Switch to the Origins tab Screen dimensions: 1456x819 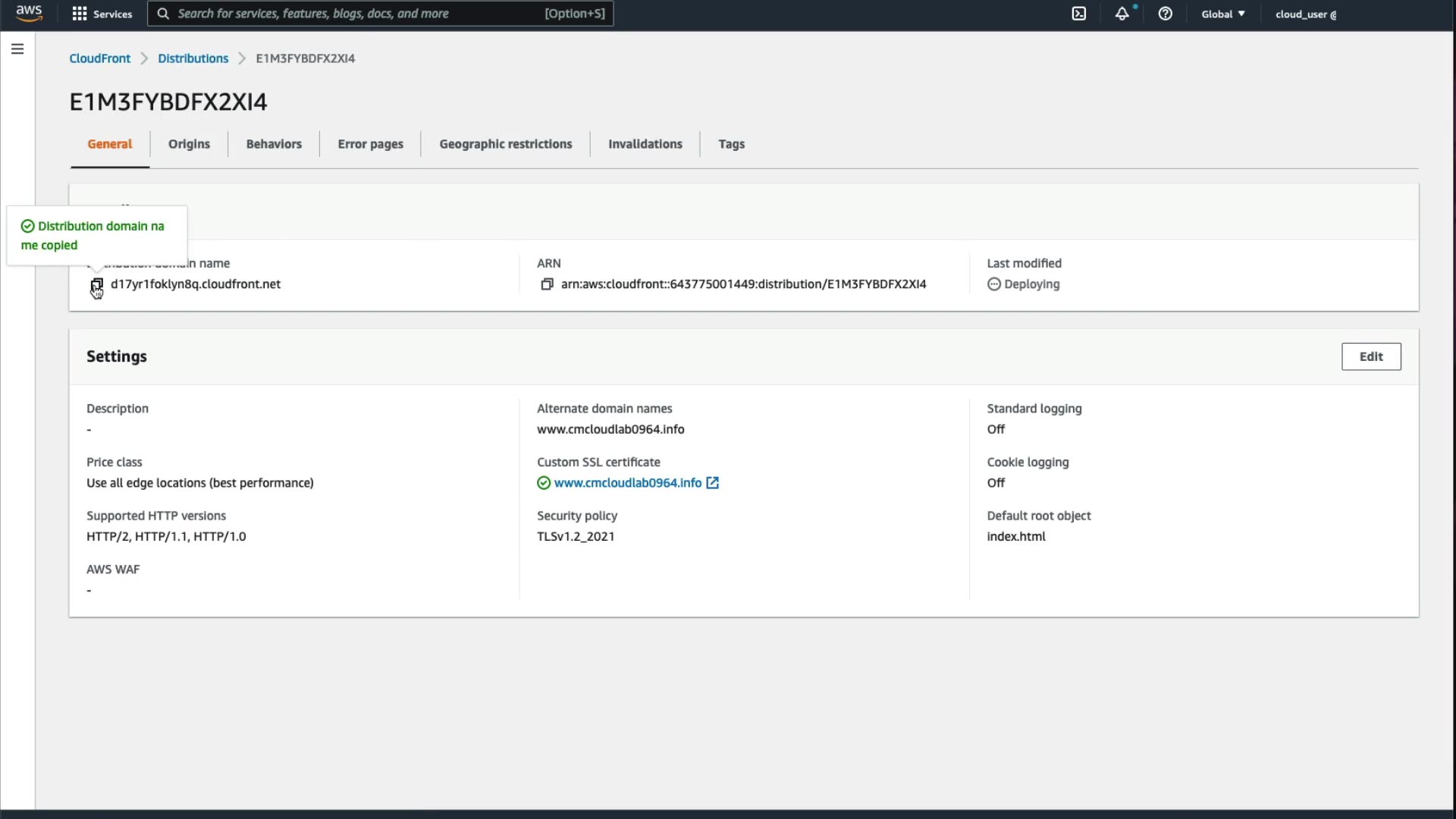coord(189,144)
